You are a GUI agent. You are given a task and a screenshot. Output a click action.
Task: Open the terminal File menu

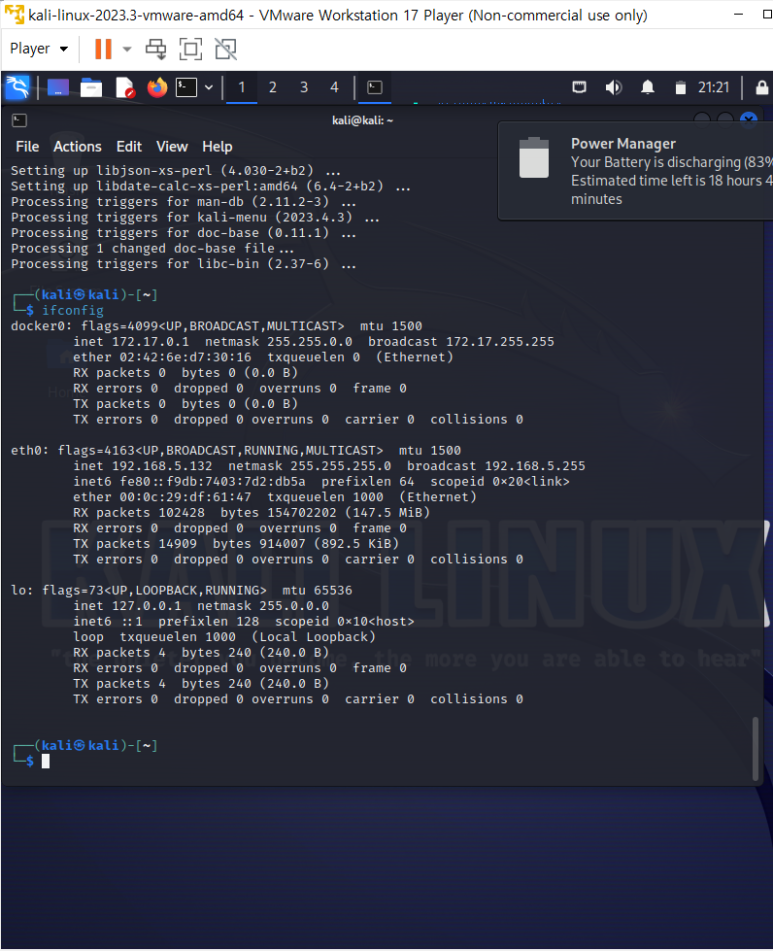coord(27,147)
